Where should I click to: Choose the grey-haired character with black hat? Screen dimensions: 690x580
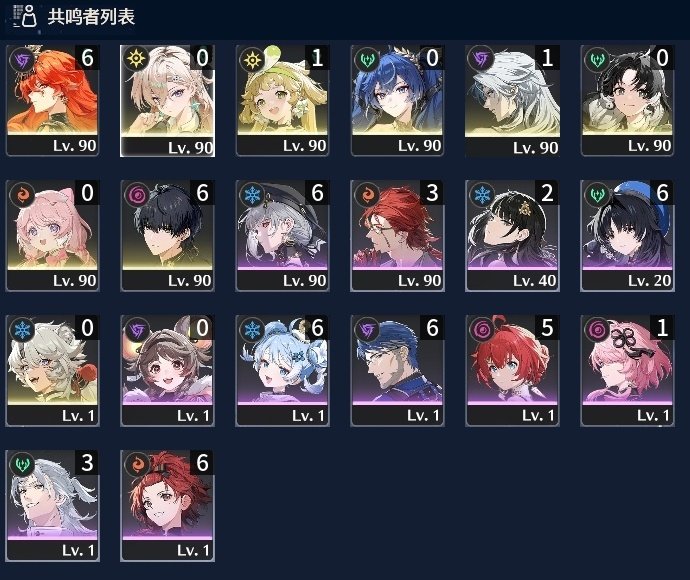coord(283,235)
